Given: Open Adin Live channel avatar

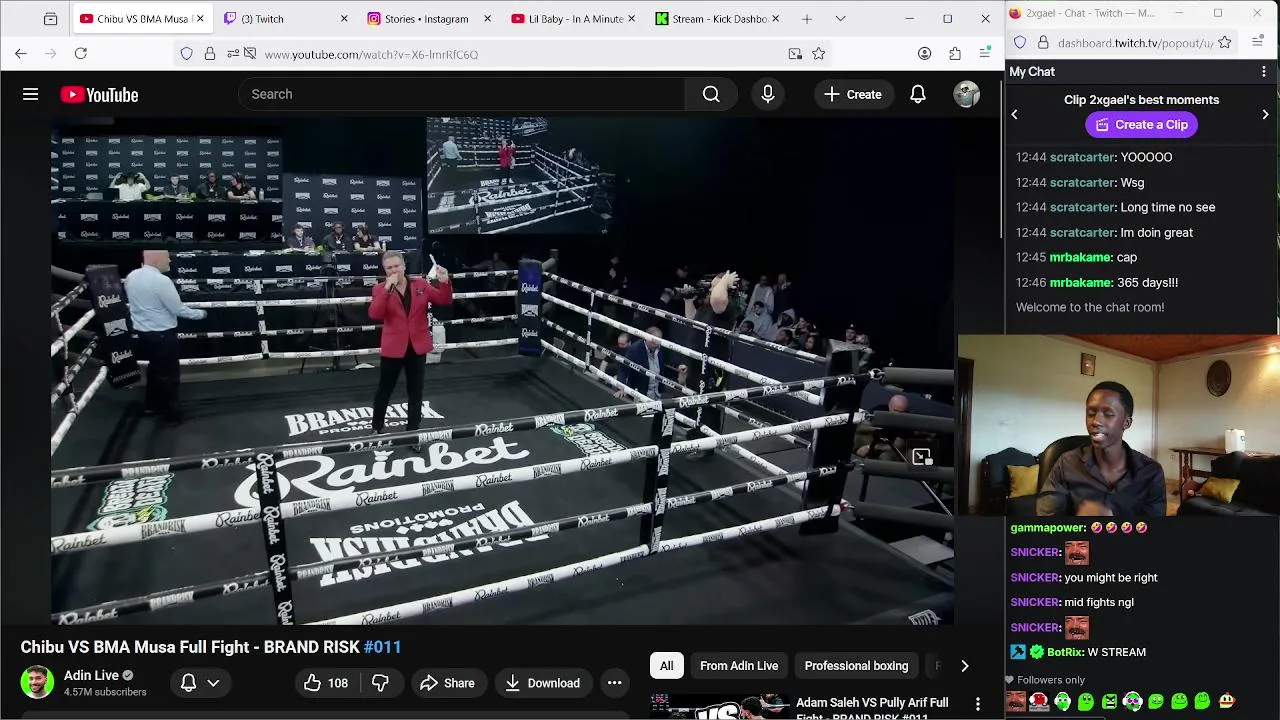Looking at the screenshot, I should (38, 683).
